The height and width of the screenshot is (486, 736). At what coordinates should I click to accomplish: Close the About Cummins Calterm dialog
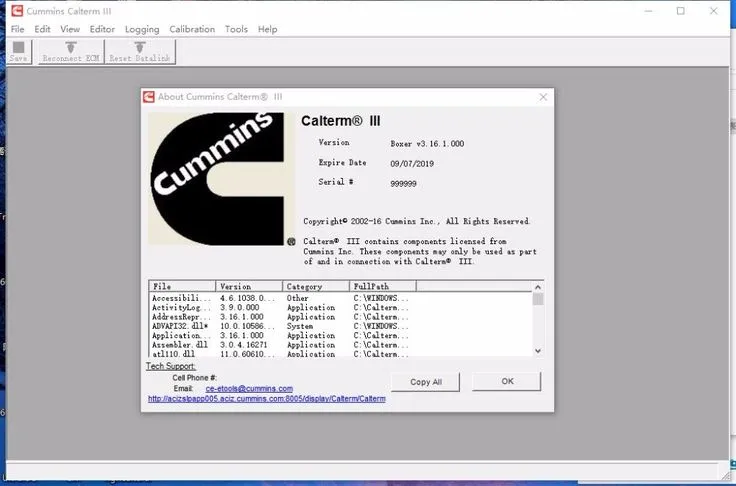pos(543,97)
